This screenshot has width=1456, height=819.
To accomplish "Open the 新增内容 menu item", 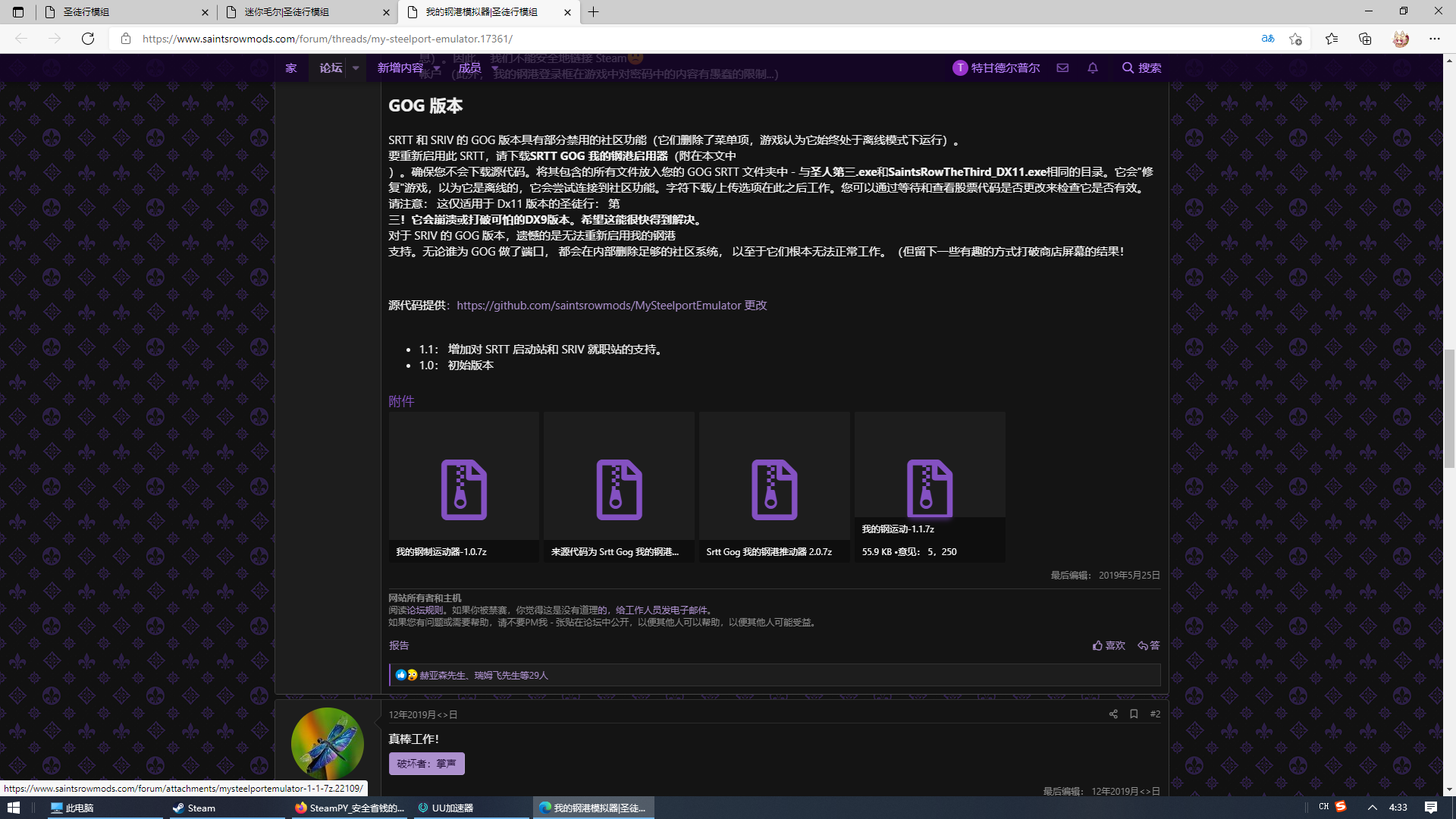I will click(400, 67).
